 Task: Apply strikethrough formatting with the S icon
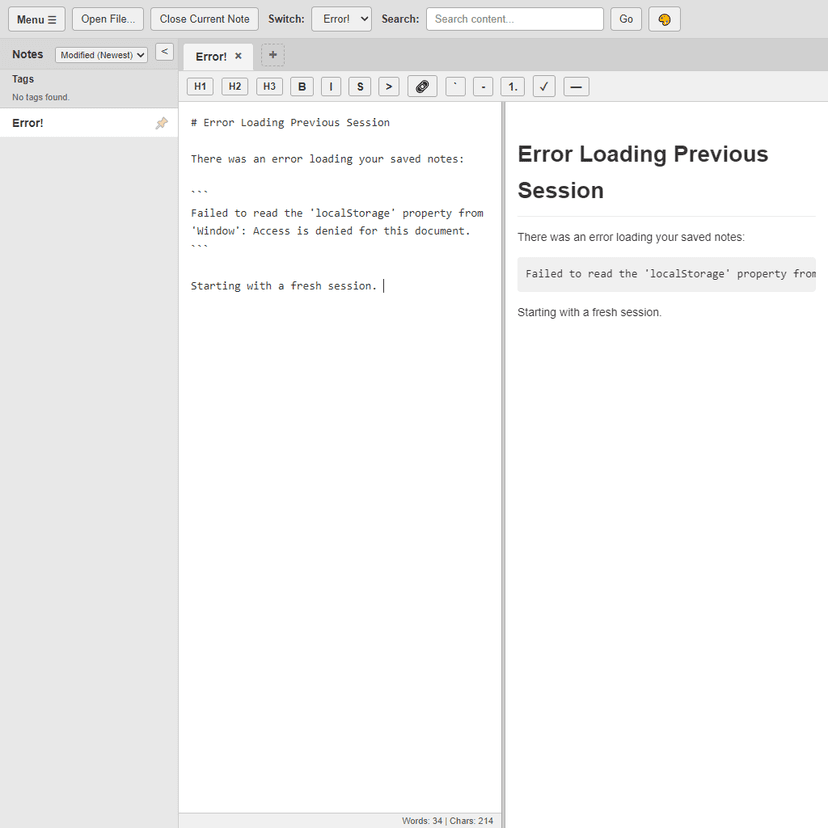pyautogui.click(x=359, y=86)
